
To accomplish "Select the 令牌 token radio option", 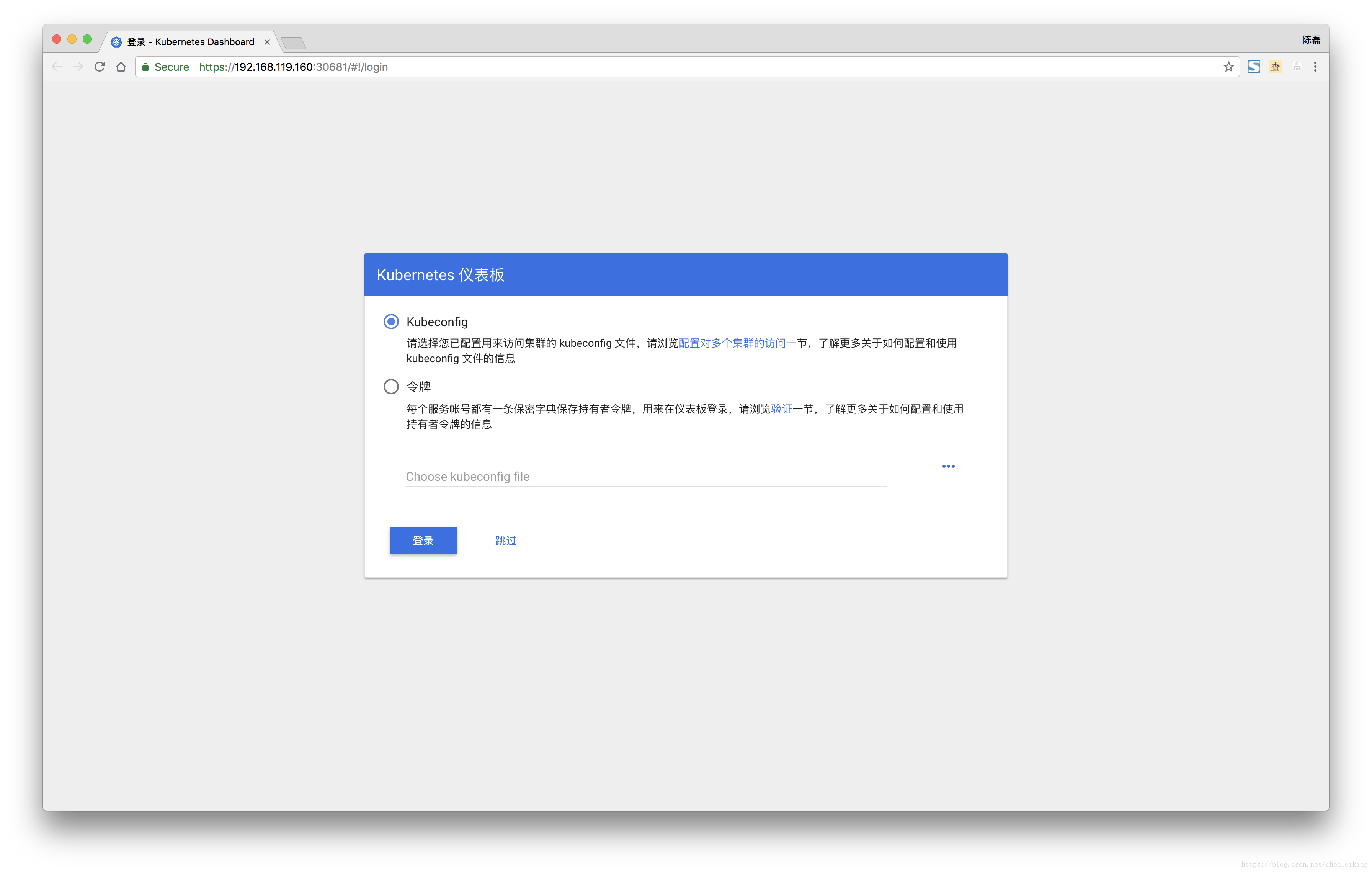I will pyautogui.click(x=391, y=387).
